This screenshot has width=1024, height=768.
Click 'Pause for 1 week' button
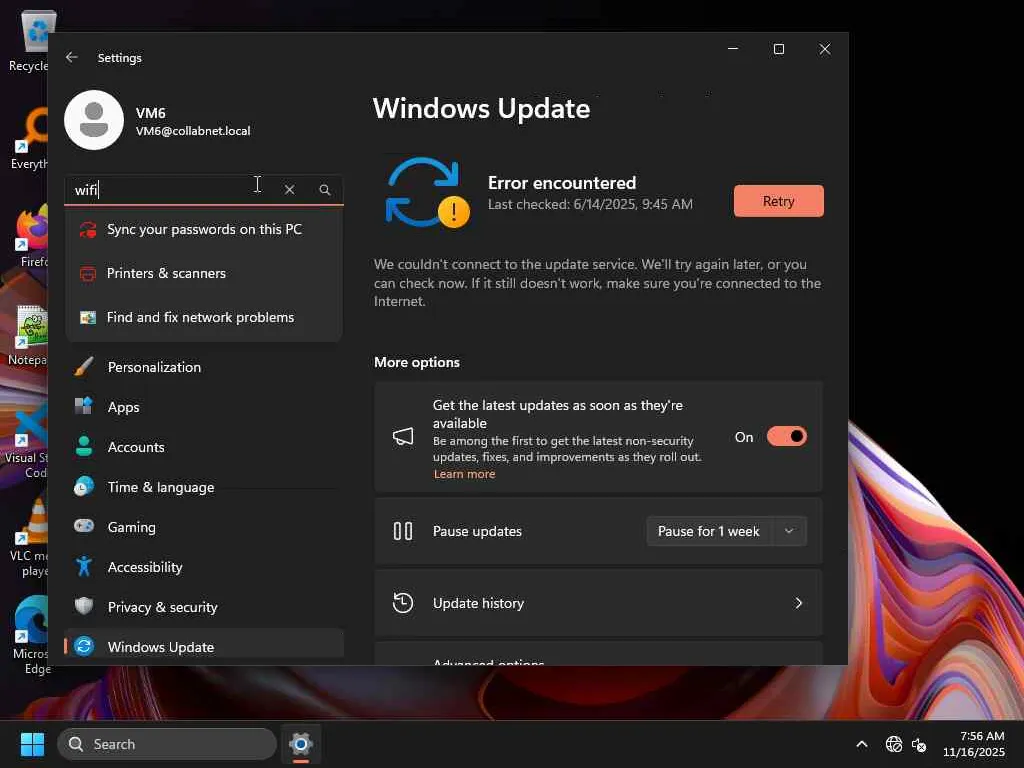(x=709, y=531)
